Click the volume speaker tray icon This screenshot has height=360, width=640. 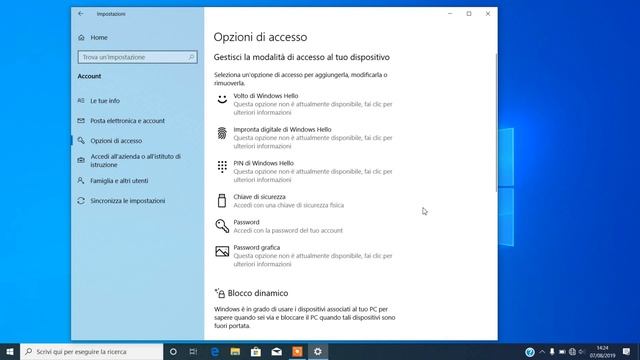pos(581,351)
